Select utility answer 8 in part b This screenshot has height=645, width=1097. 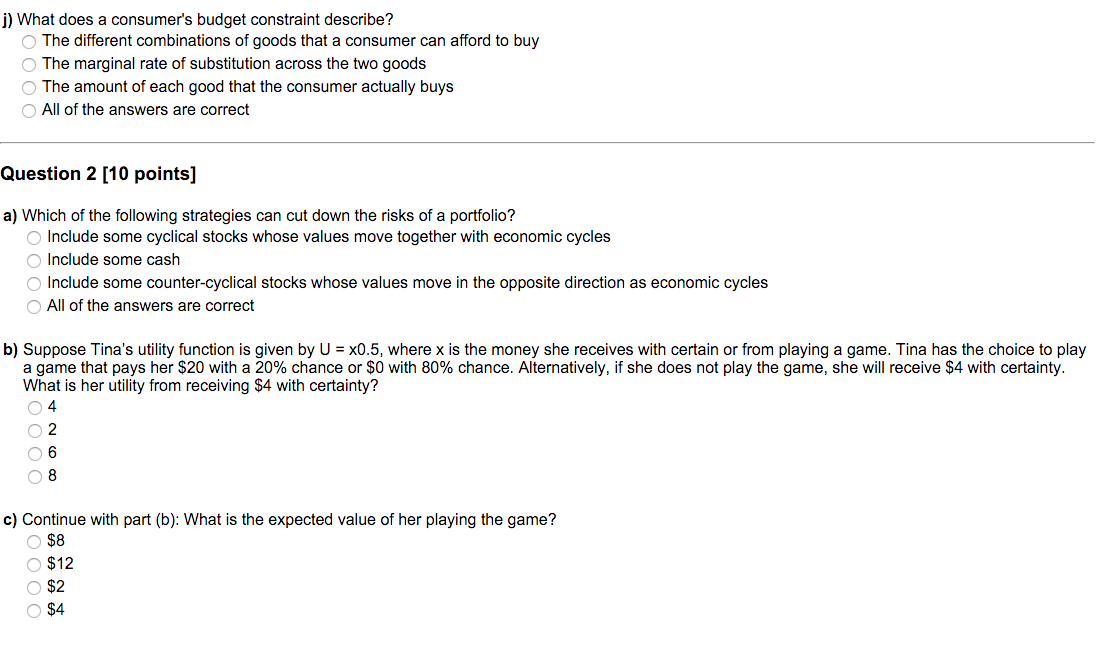tap(34, 477)
